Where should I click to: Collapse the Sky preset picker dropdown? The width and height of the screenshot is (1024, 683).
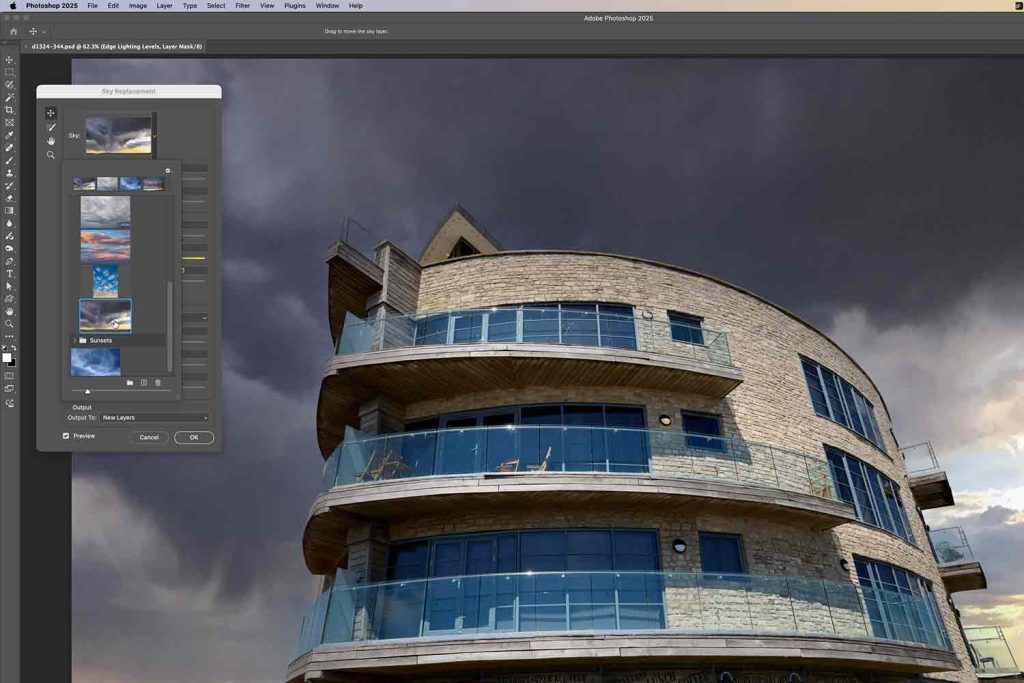[155, 134]
